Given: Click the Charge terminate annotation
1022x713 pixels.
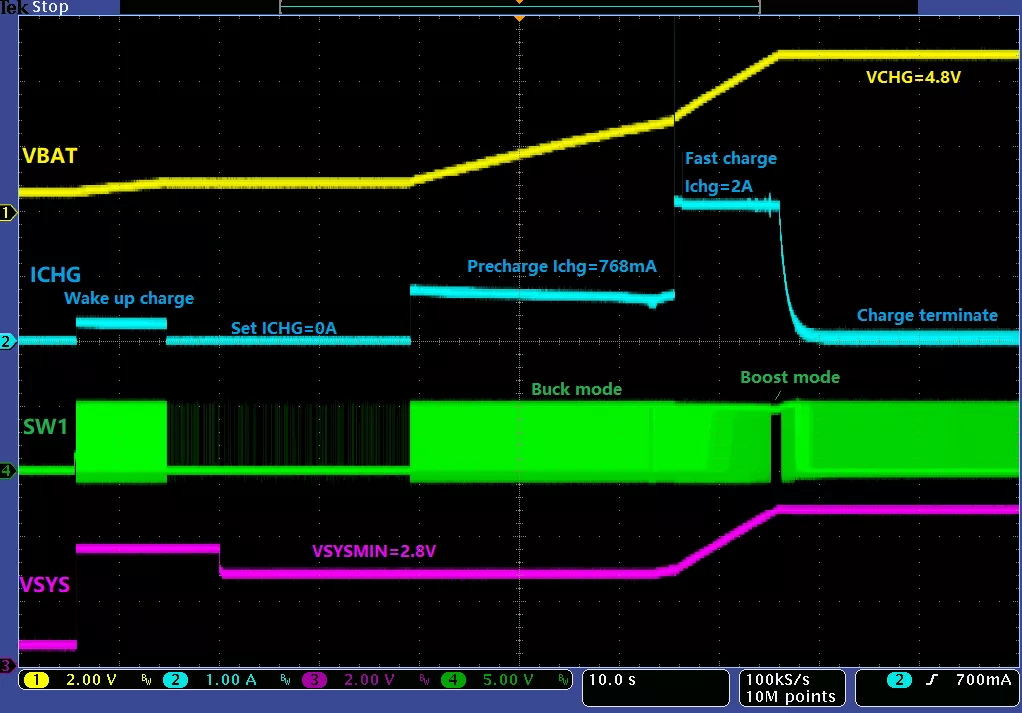Looking at the screenshot, I should pyautogui.click(x=927, y=315).
